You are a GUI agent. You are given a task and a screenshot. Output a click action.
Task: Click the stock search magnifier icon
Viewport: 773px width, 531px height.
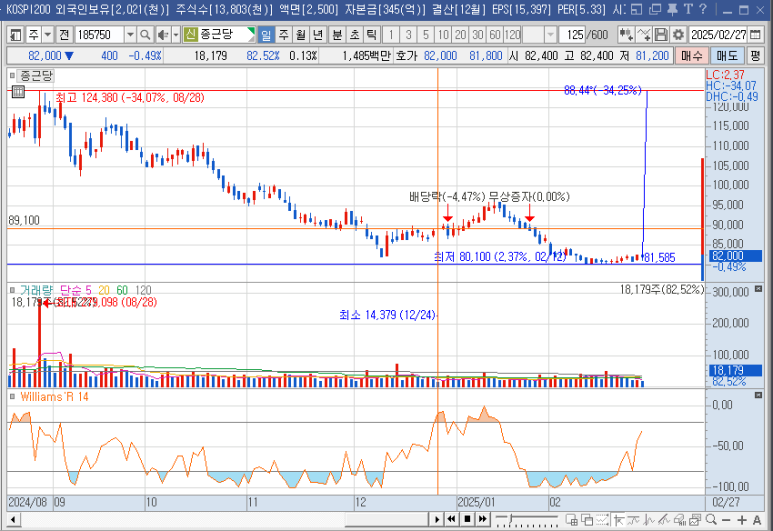[x=145, y=35]
